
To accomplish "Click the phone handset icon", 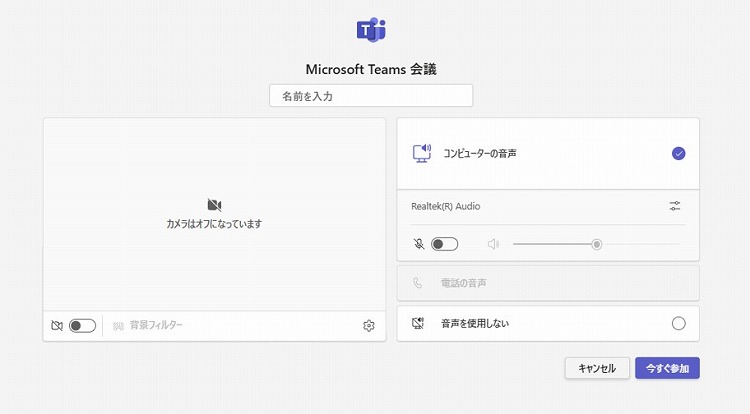I will pyautogui.click(x=418, y=283).
